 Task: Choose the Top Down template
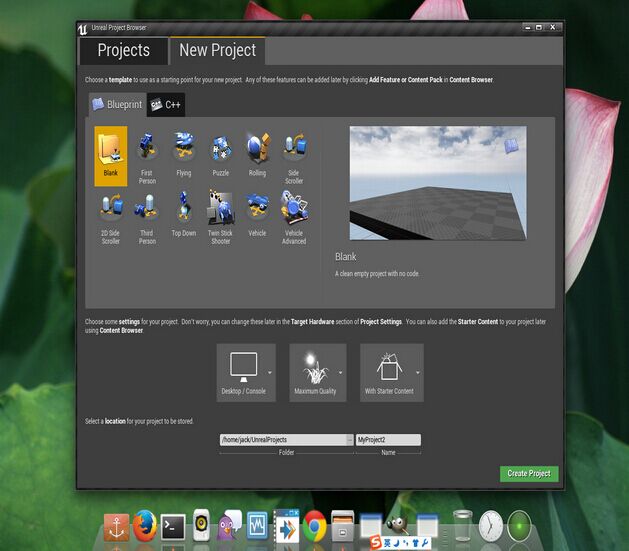(x=184, y=217)
